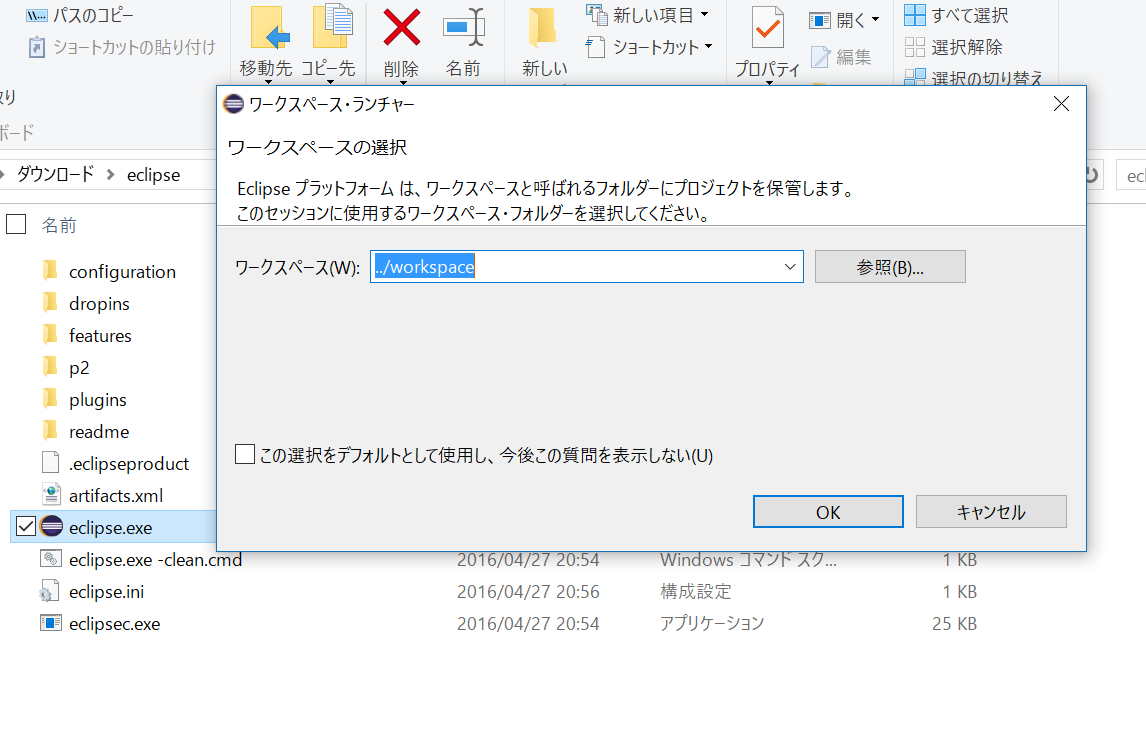Click the すべて選択 select-all icon
The image size is (1146, 731).
[916, 15]
